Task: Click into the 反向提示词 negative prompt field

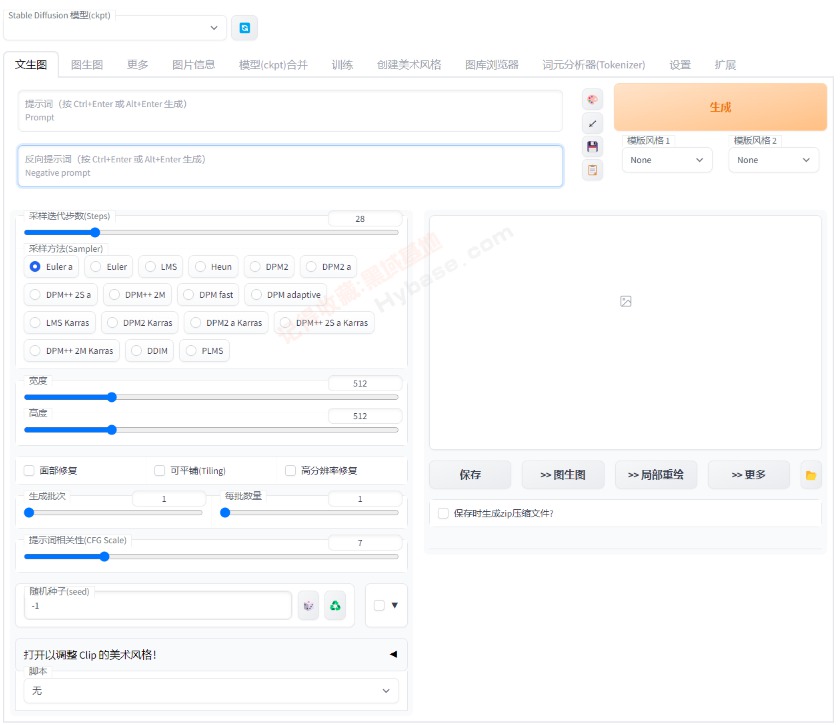Action: click(290, 166)
